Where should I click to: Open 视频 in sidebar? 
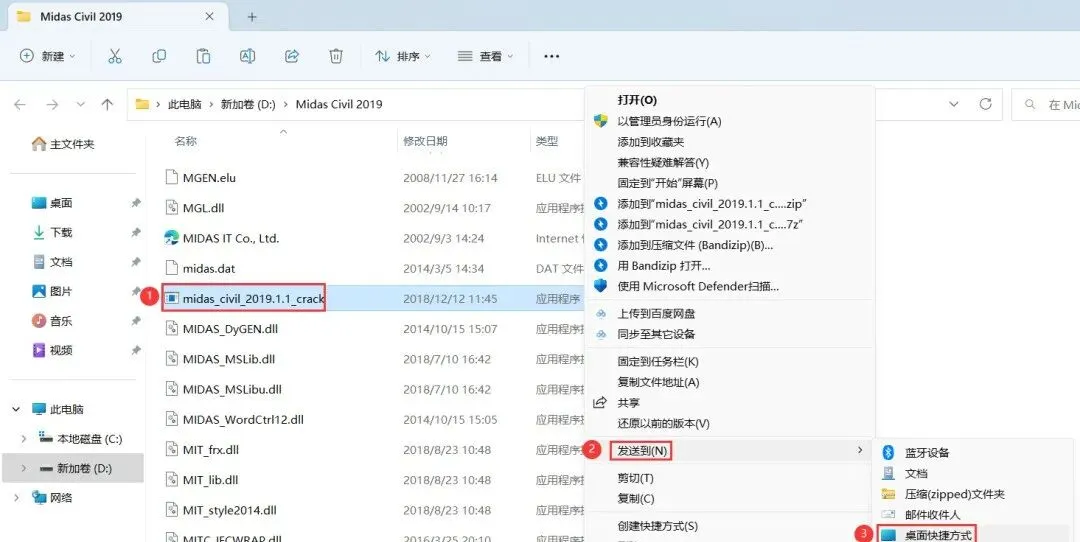click(x=52, y=351)
